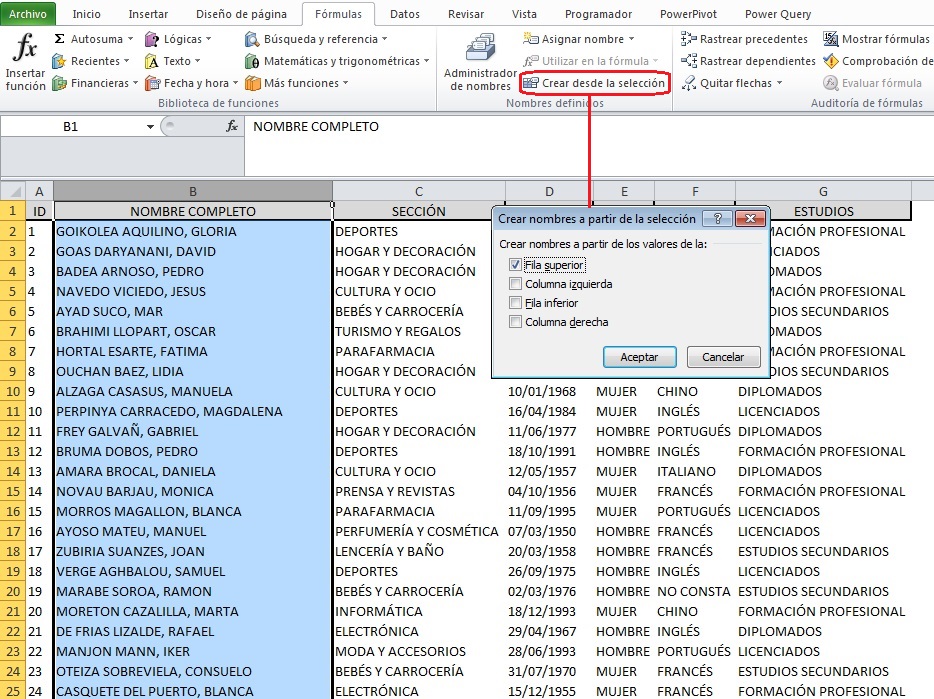The width and height of the screenshot is (934, 699).
Task: Click Rastrear precedentes icon
Action: pyautogui.click(x=749, y=38)
